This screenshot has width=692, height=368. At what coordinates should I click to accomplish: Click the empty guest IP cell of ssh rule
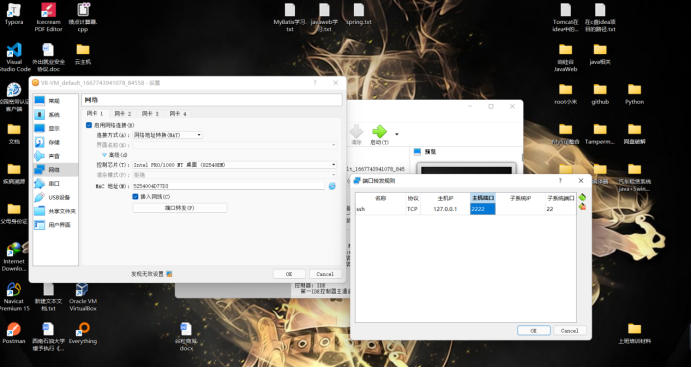[520, 209]
